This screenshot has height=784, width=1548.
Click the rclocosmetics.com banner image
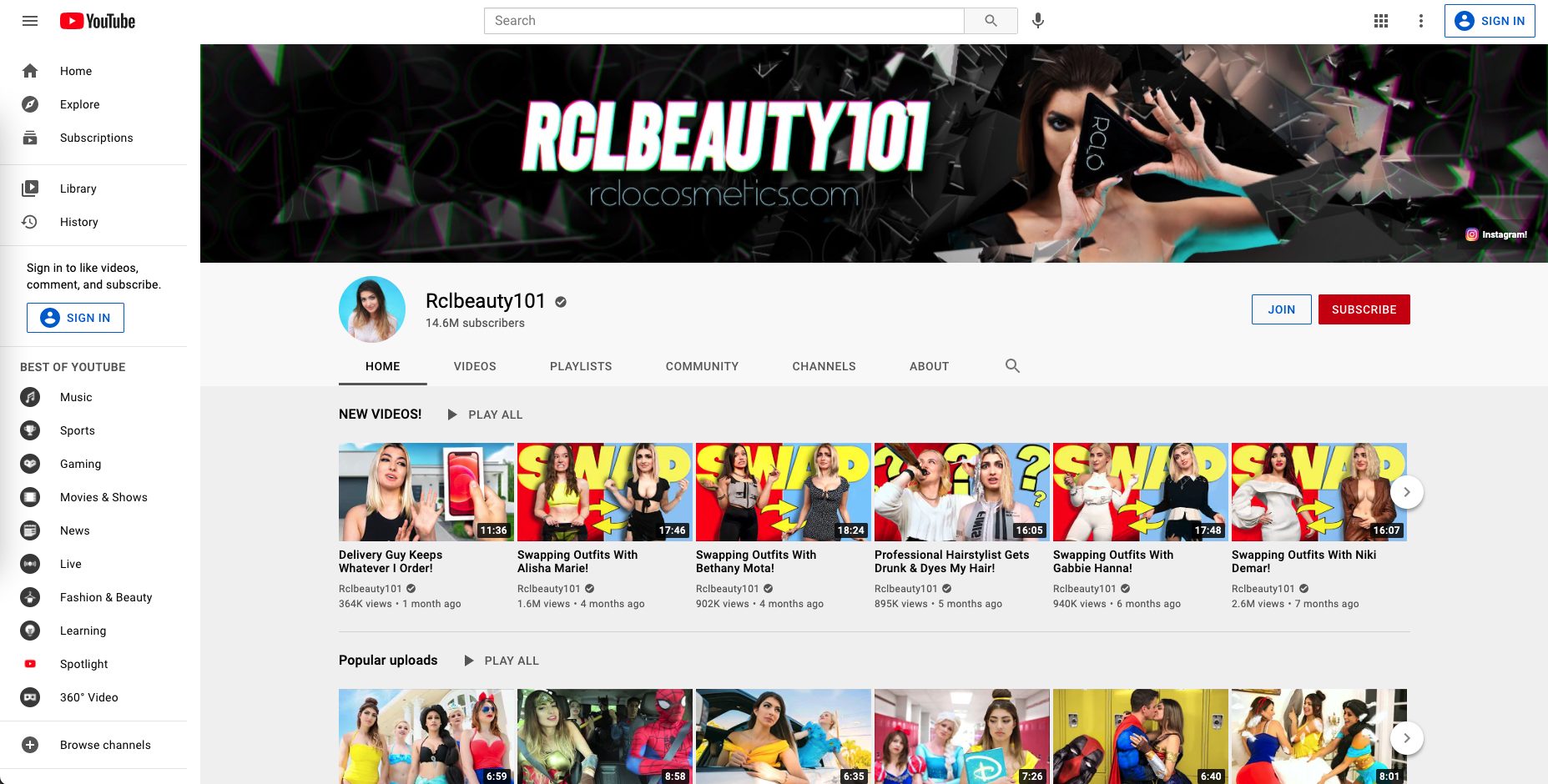tap(874, 153)
